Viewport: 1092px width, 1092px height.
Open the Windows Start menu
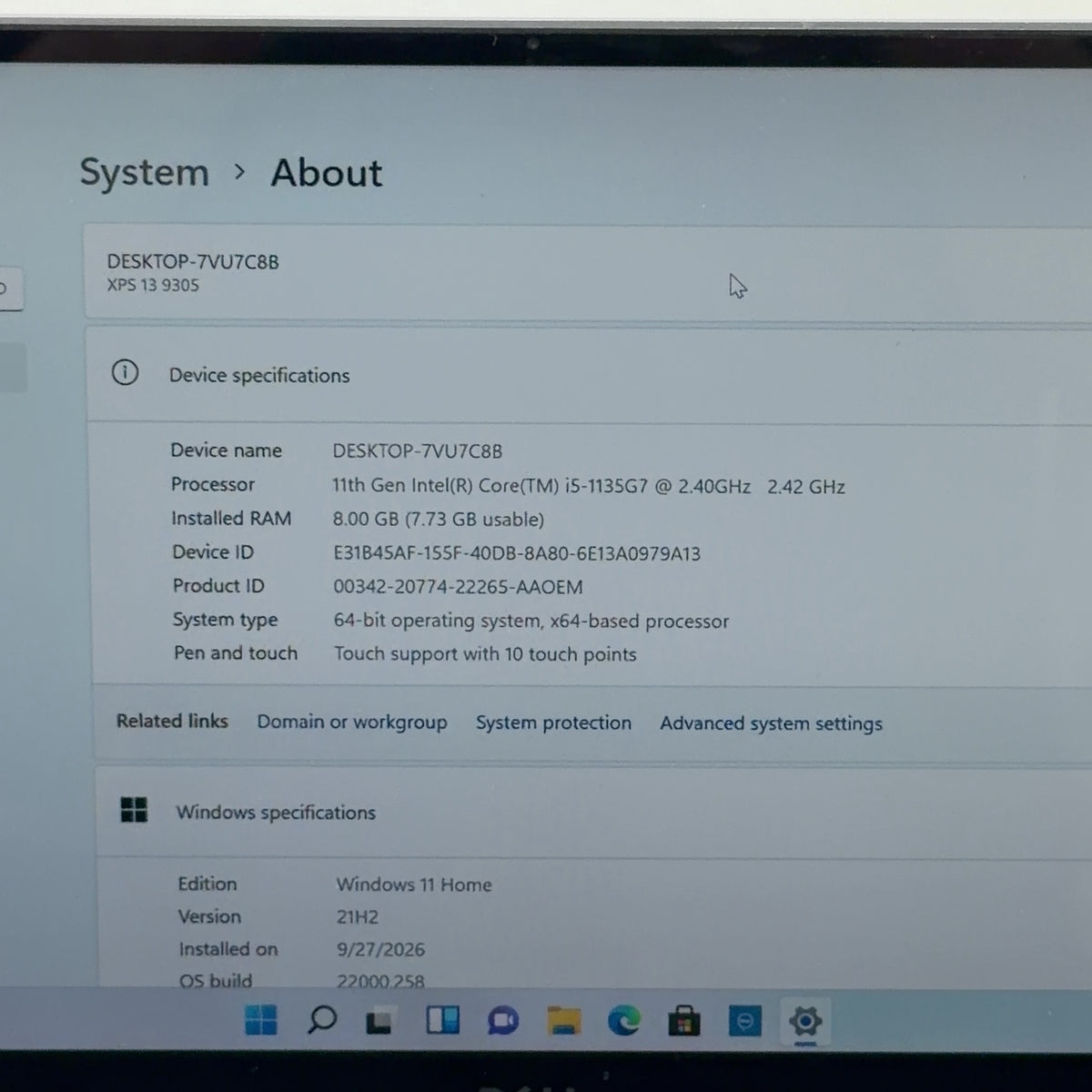click(x=261, y=1020)
